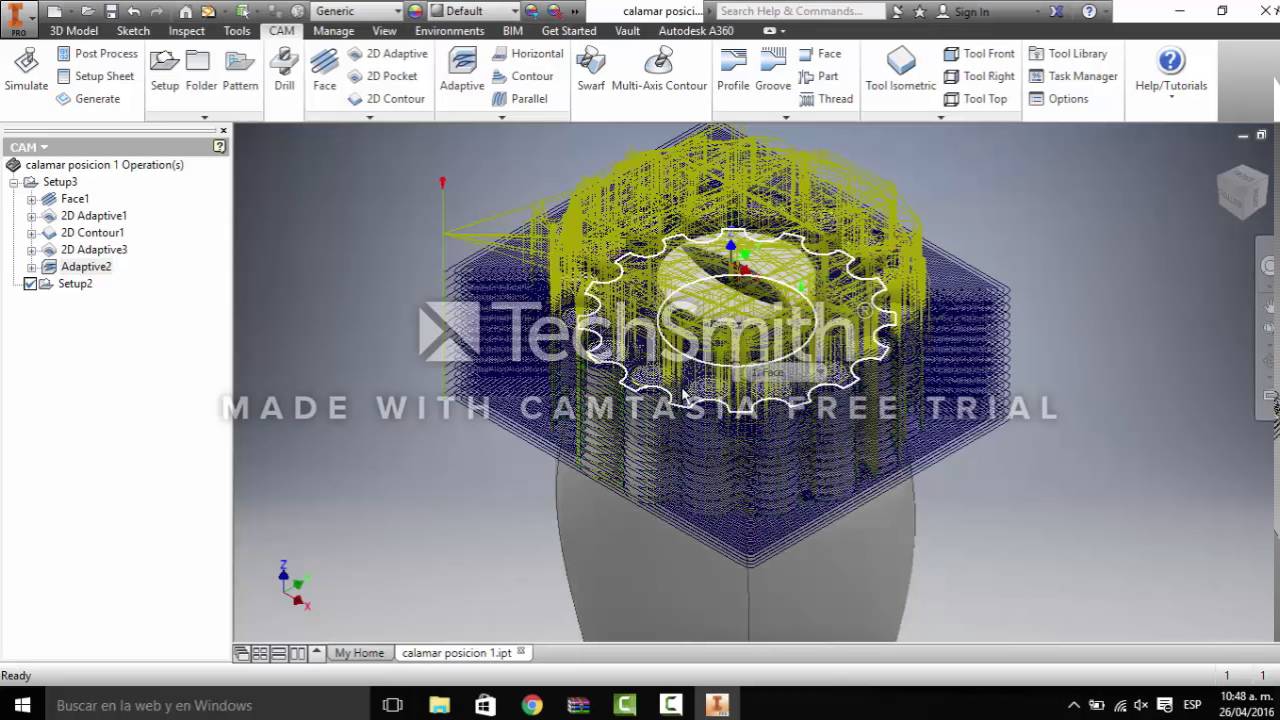This screenshot has height=720, width=1280.
Task: Expand the 2D Adaptive1 node
Action: click(x=31, y=217)
